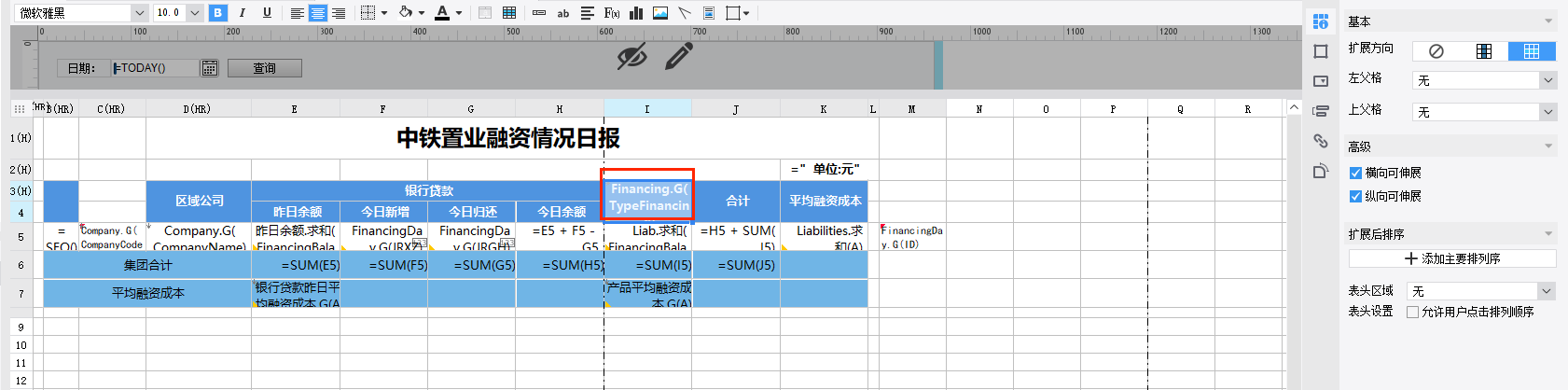Toggle italic formatting

point(243,13)
